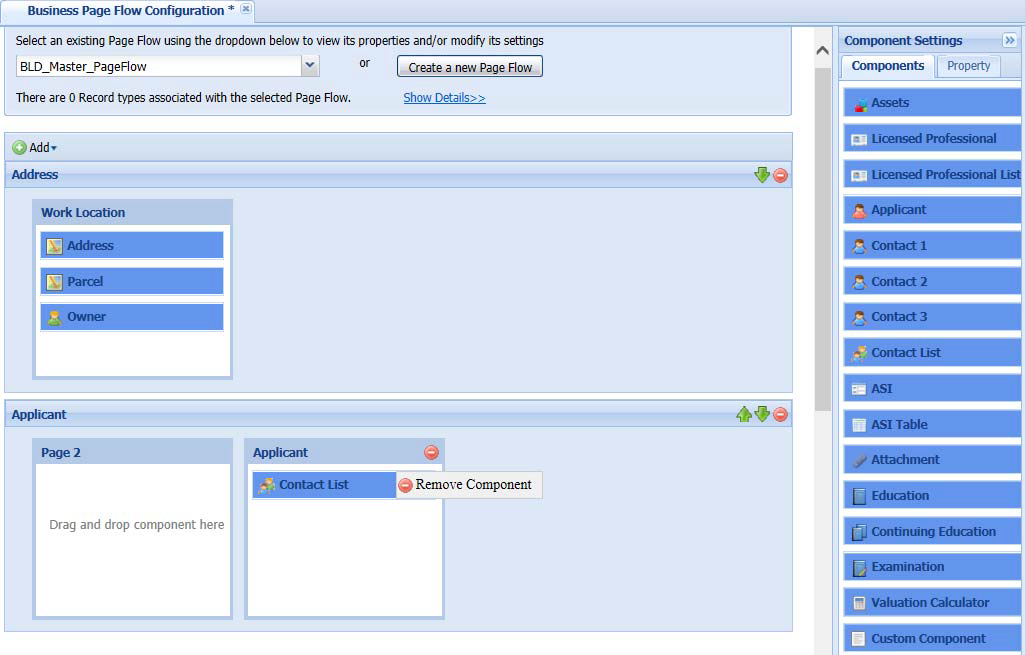The width and height of the screenshot is (1025, 655).
Task: Collapse the Component Settings panel
Action: [1009, 41]
